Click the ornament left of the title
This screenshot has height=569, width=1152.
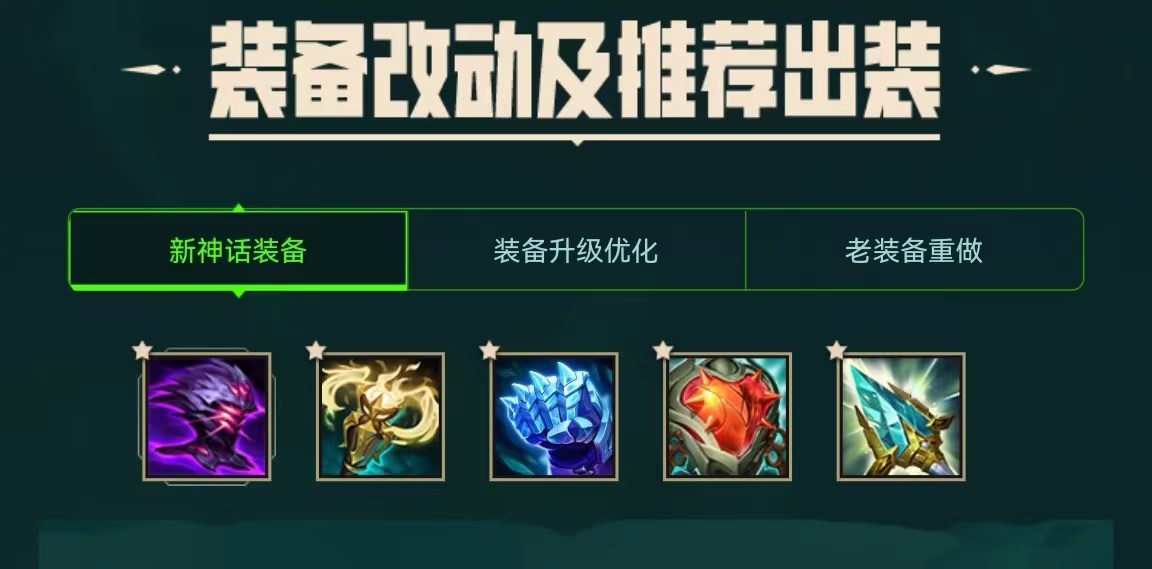click(x=151, y=70)
